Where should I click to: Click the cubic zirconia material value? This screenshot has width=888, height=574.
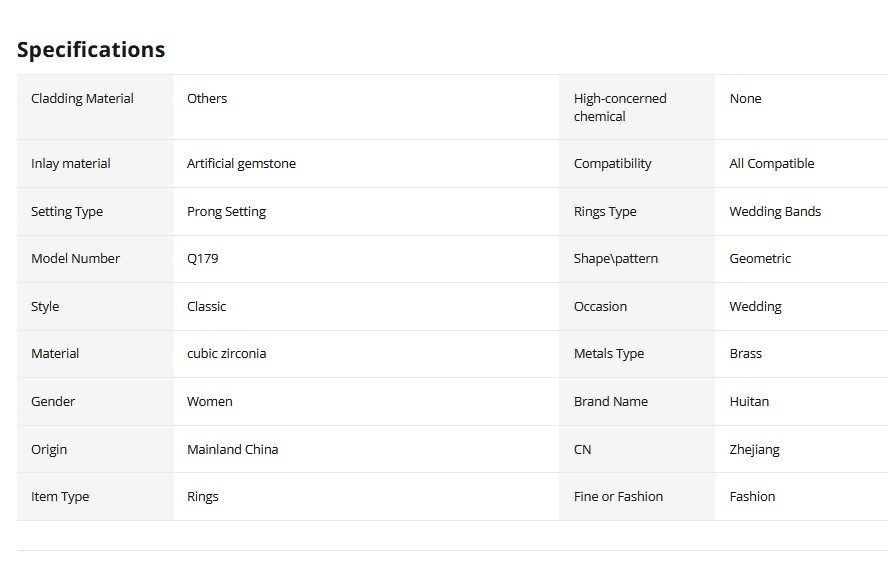[x=227, y=353]
